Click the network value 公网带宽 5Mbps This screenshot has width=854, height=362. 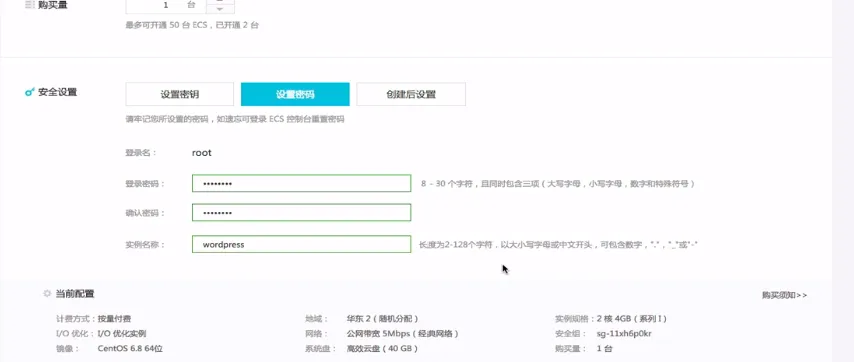coord(379,334)
